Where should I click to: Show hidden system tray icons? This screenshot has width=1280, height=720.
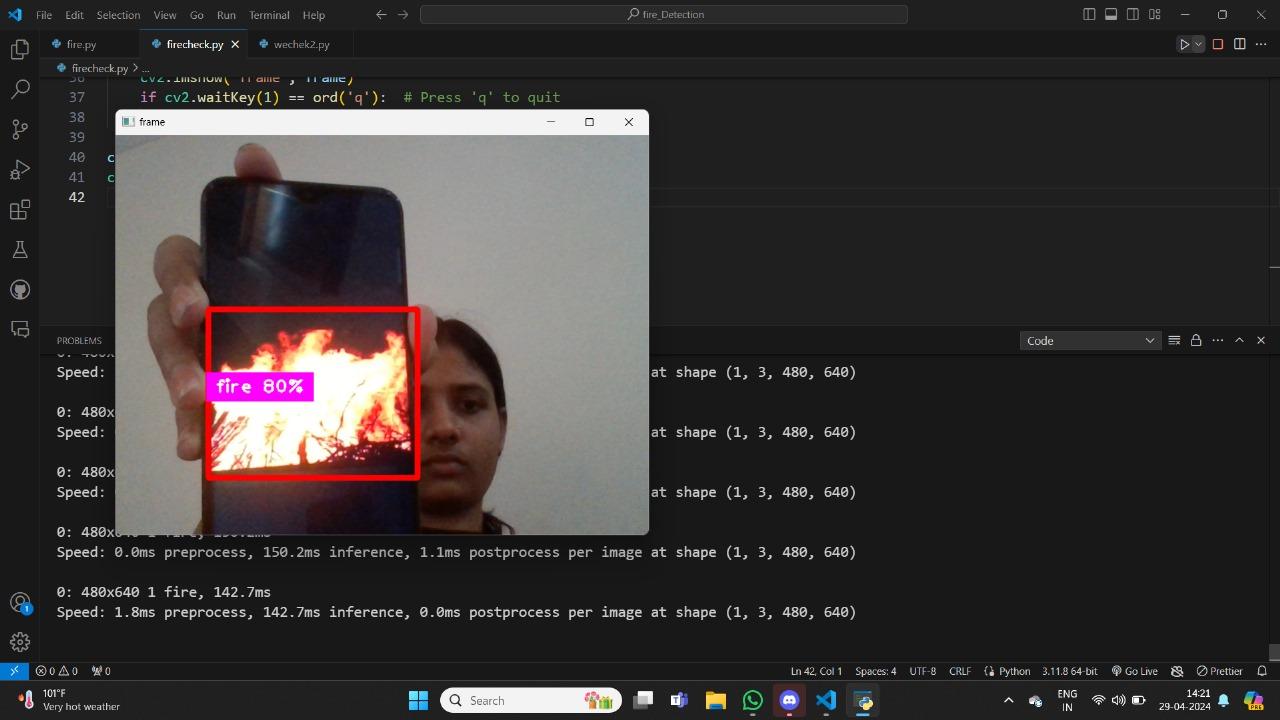1008,700
